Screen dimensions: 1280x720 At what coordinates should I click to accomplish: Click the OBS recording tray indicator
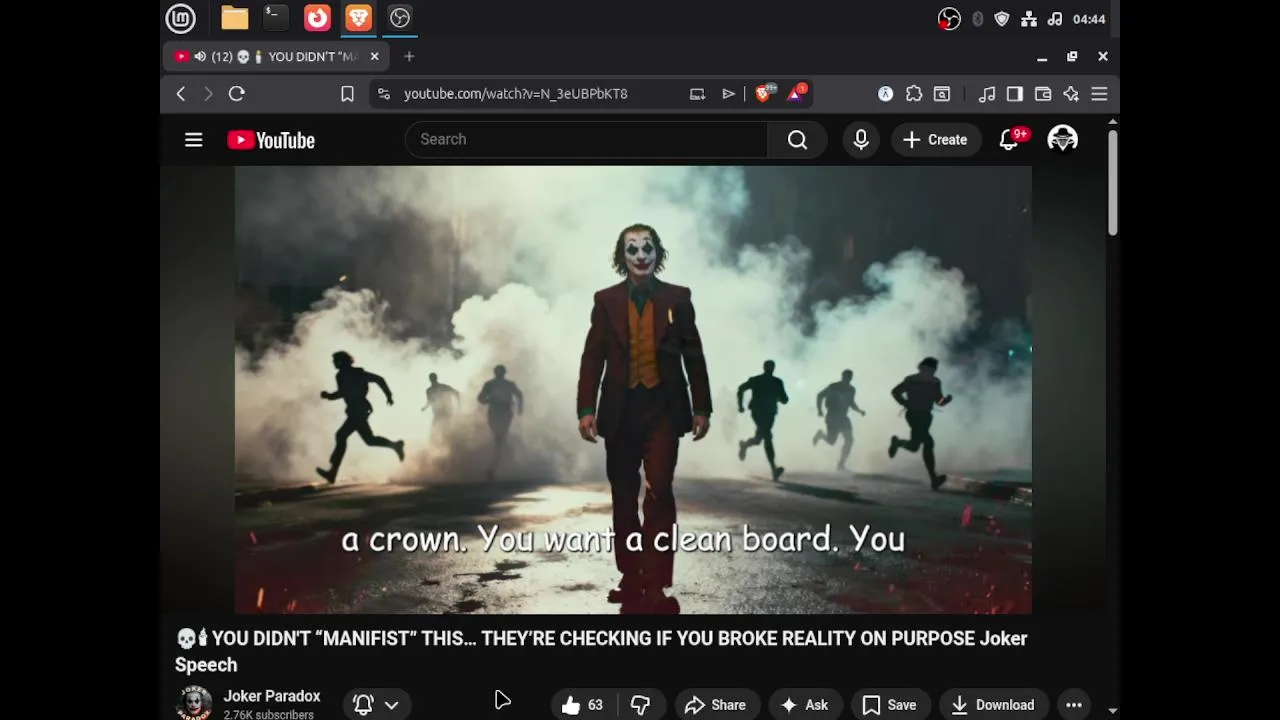pyautogui.click(x=949, y=19)
